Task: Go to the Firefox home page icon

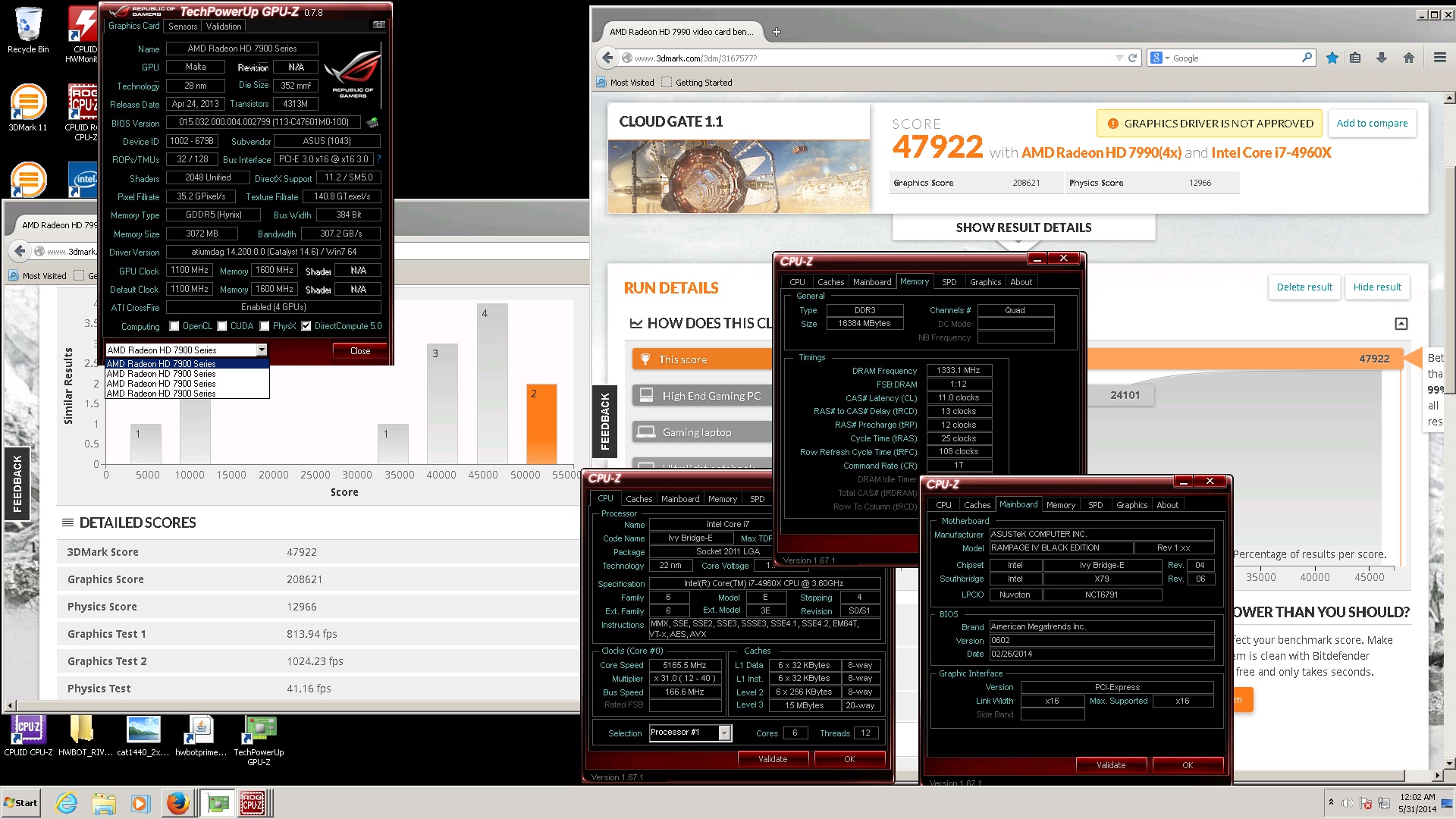Action: point(1409,58)
